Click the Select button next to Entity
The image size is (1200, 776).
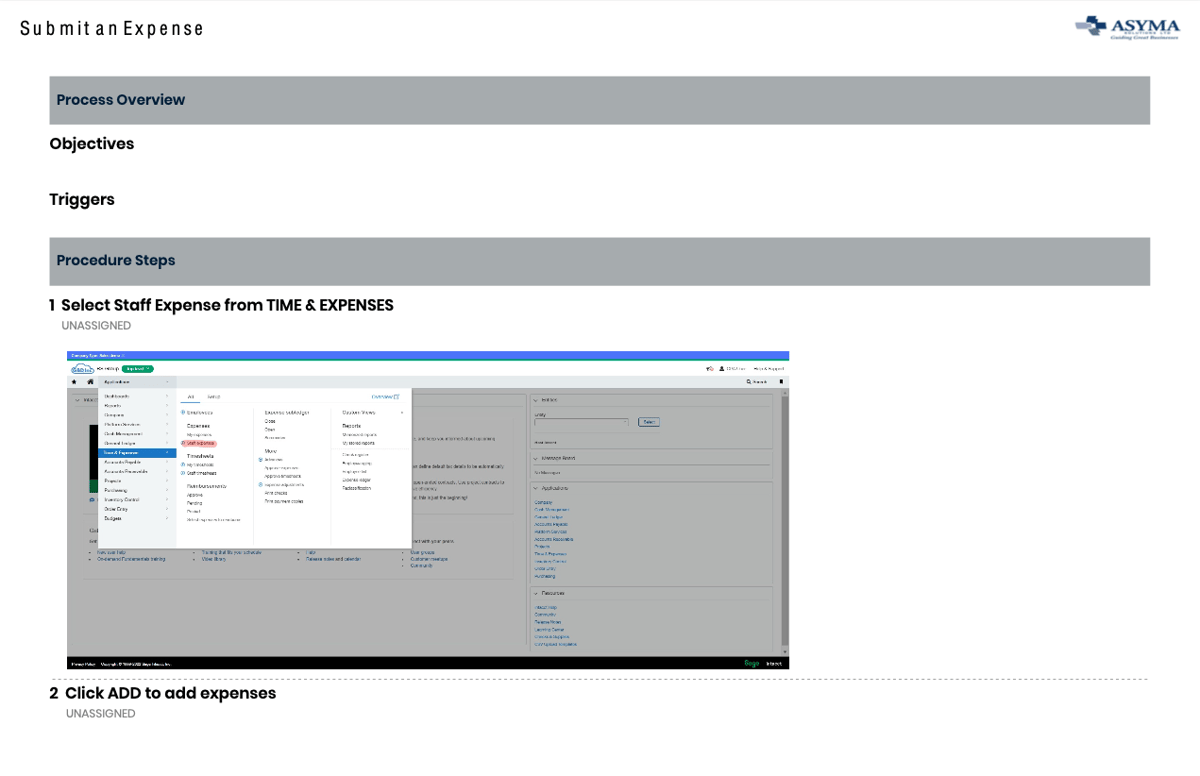[x=648, y=422]
